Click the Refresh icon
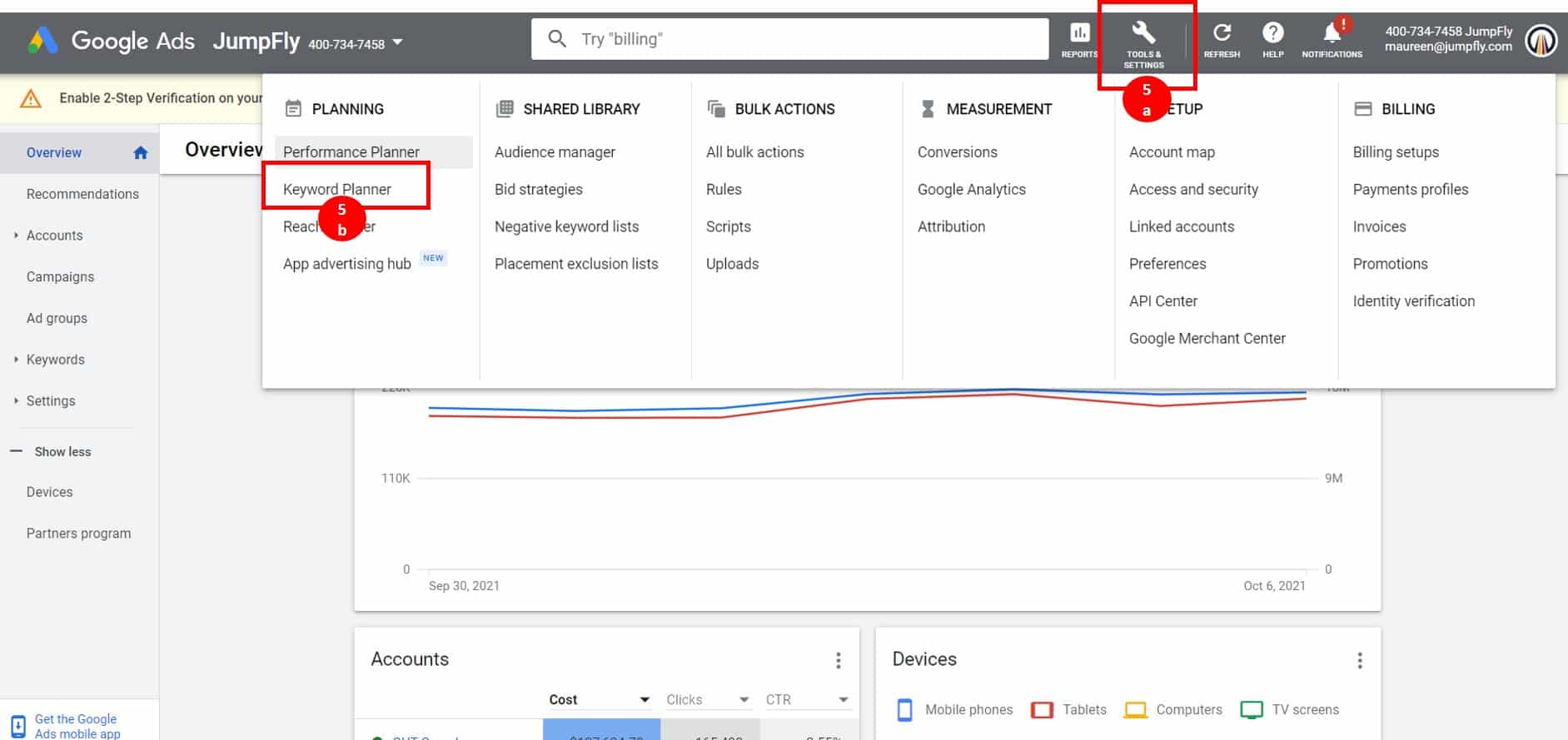Screen dimensions: 1568x740 point(1222,33)
